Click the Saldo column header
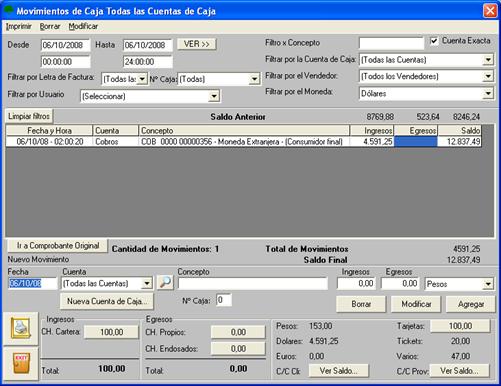 point(460,130)
